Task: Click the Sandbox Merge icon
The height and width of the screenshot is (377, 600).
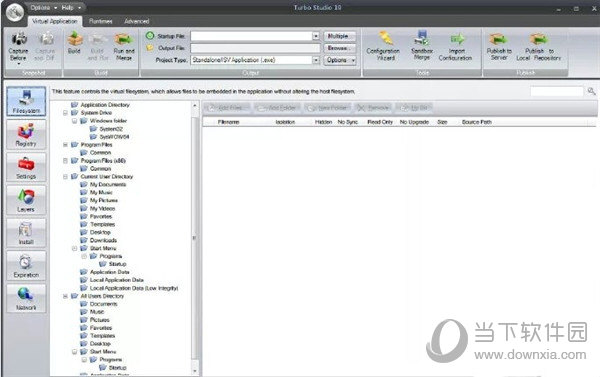Action: tap(422, 38)
